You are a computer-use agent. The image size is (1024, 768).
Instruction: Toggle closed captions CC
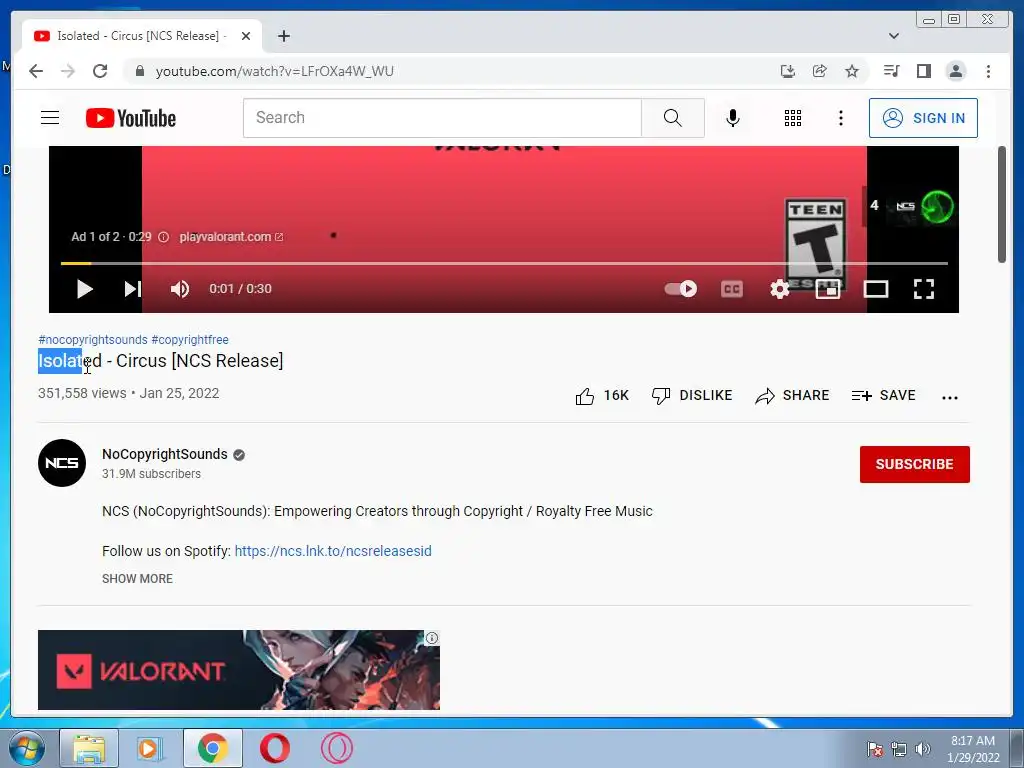click(x=731, y=289)
